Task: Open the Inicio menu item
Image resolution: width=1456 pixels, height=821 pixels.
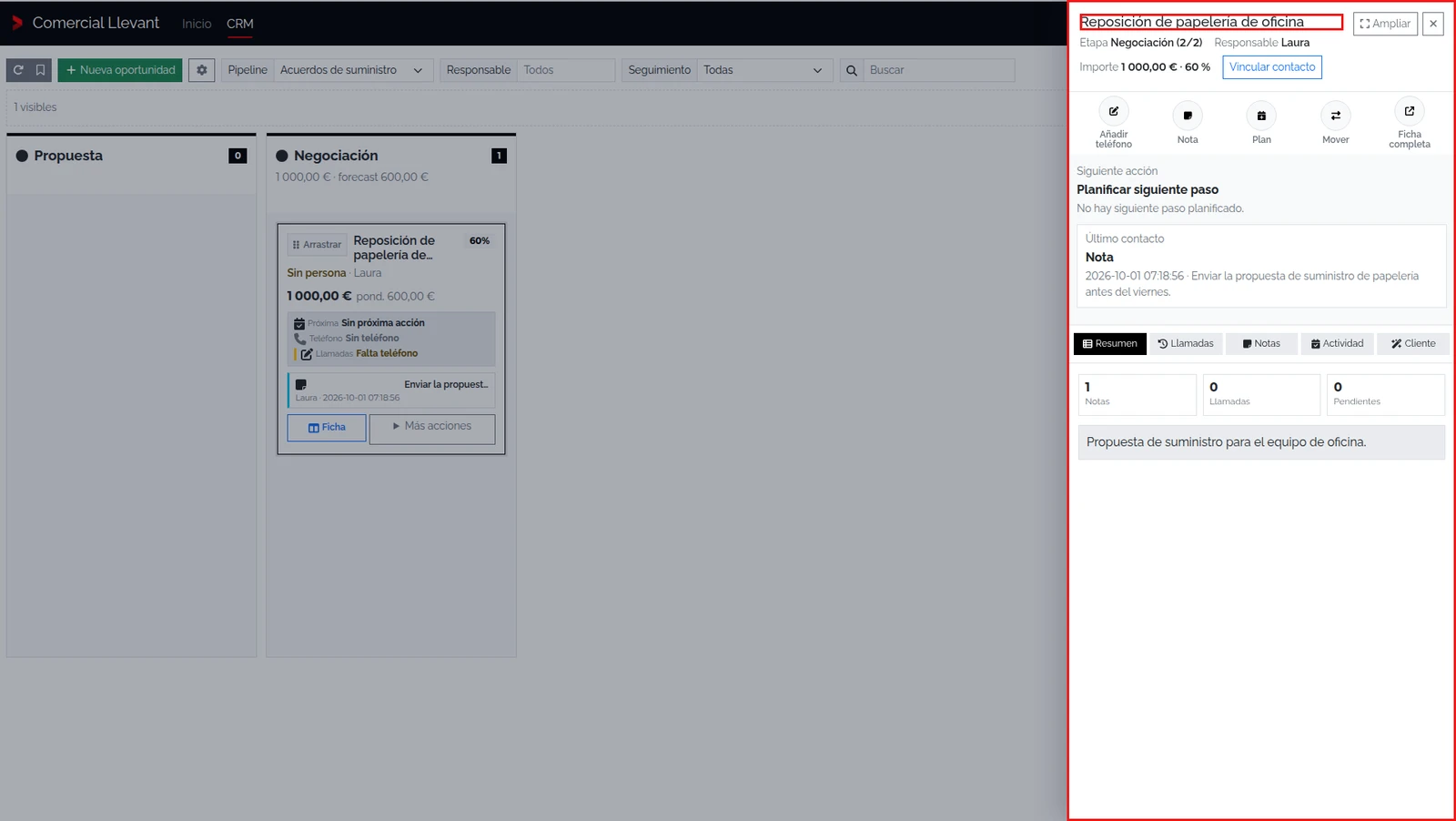Action: tap(197, 24)
